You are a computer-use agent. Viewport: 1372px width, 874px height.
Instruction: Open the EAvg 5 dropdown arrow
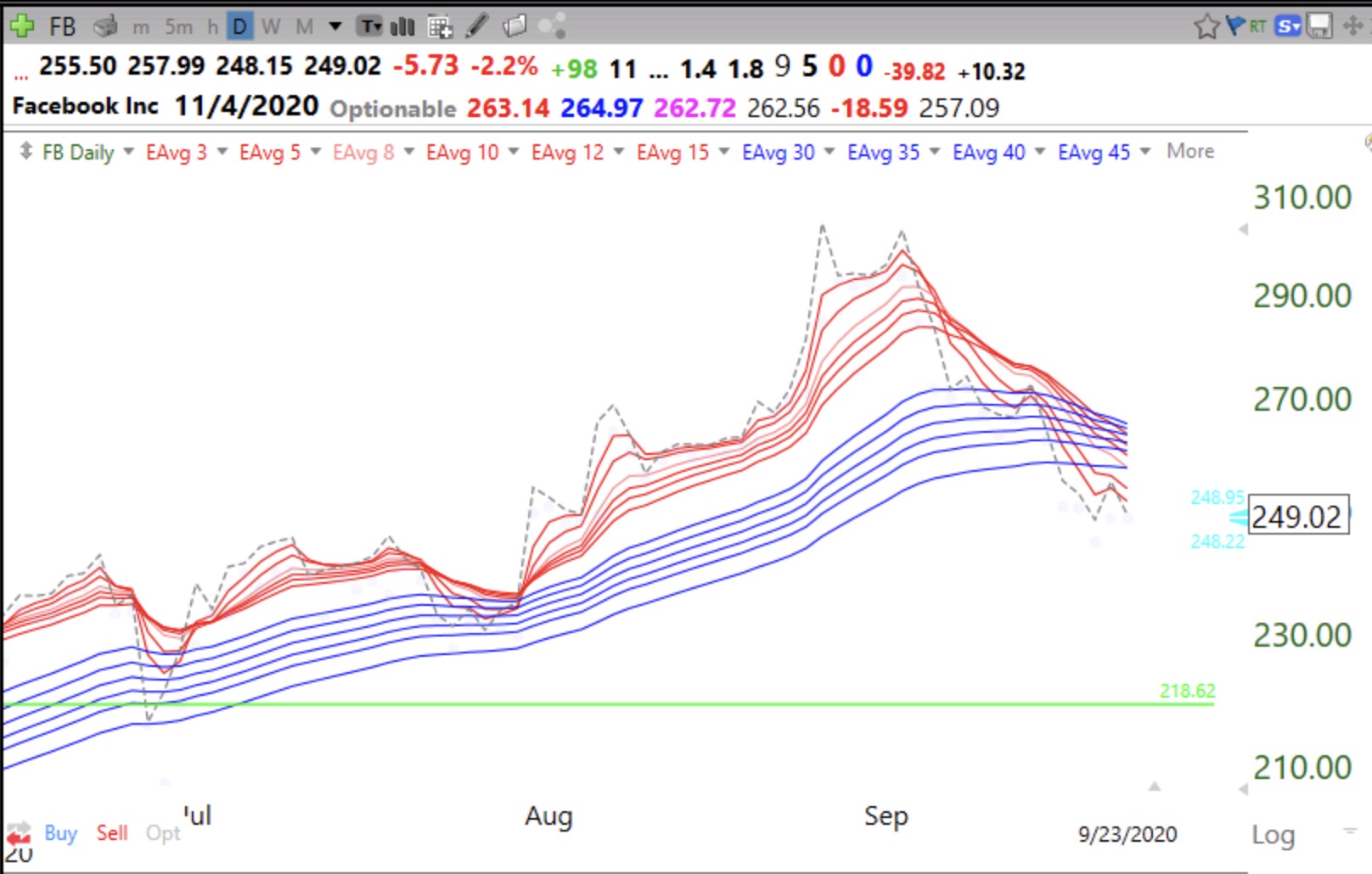[316, 151]
